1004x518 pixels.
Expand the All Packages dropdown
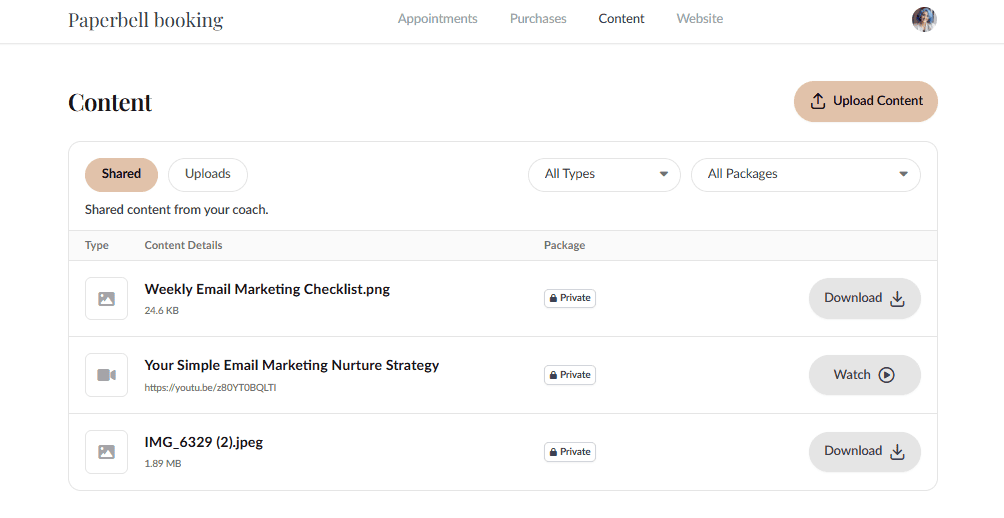(805, 174)
